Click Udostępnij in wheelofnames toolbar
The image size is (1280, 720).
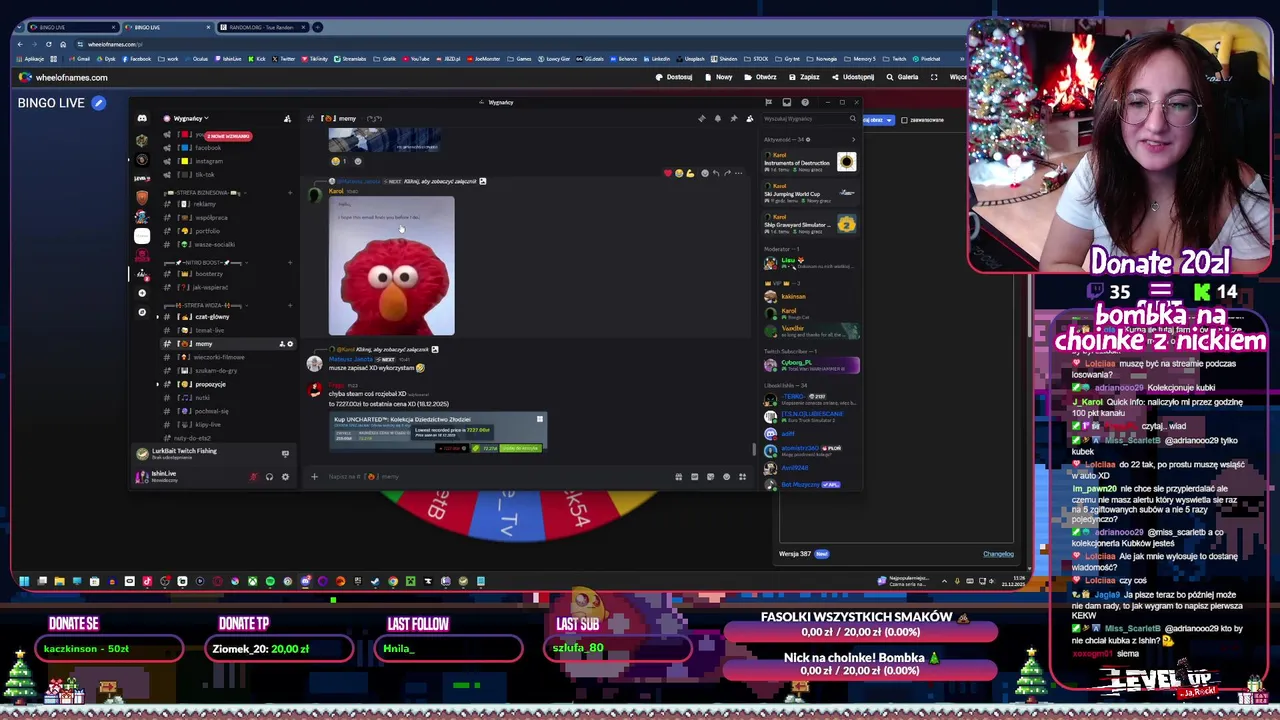tap(852, 77)
